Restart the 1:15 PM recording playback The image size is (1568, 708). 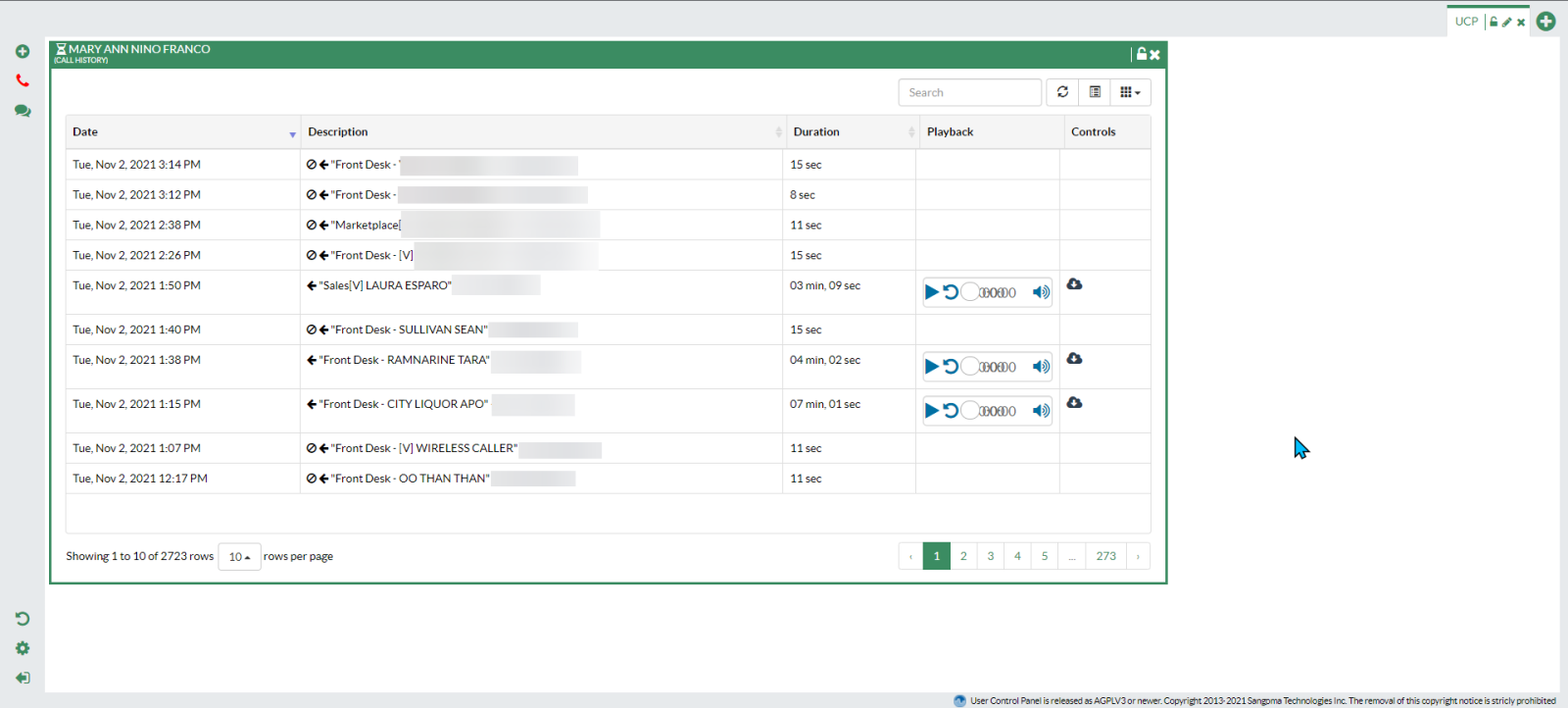pos(951,411)
